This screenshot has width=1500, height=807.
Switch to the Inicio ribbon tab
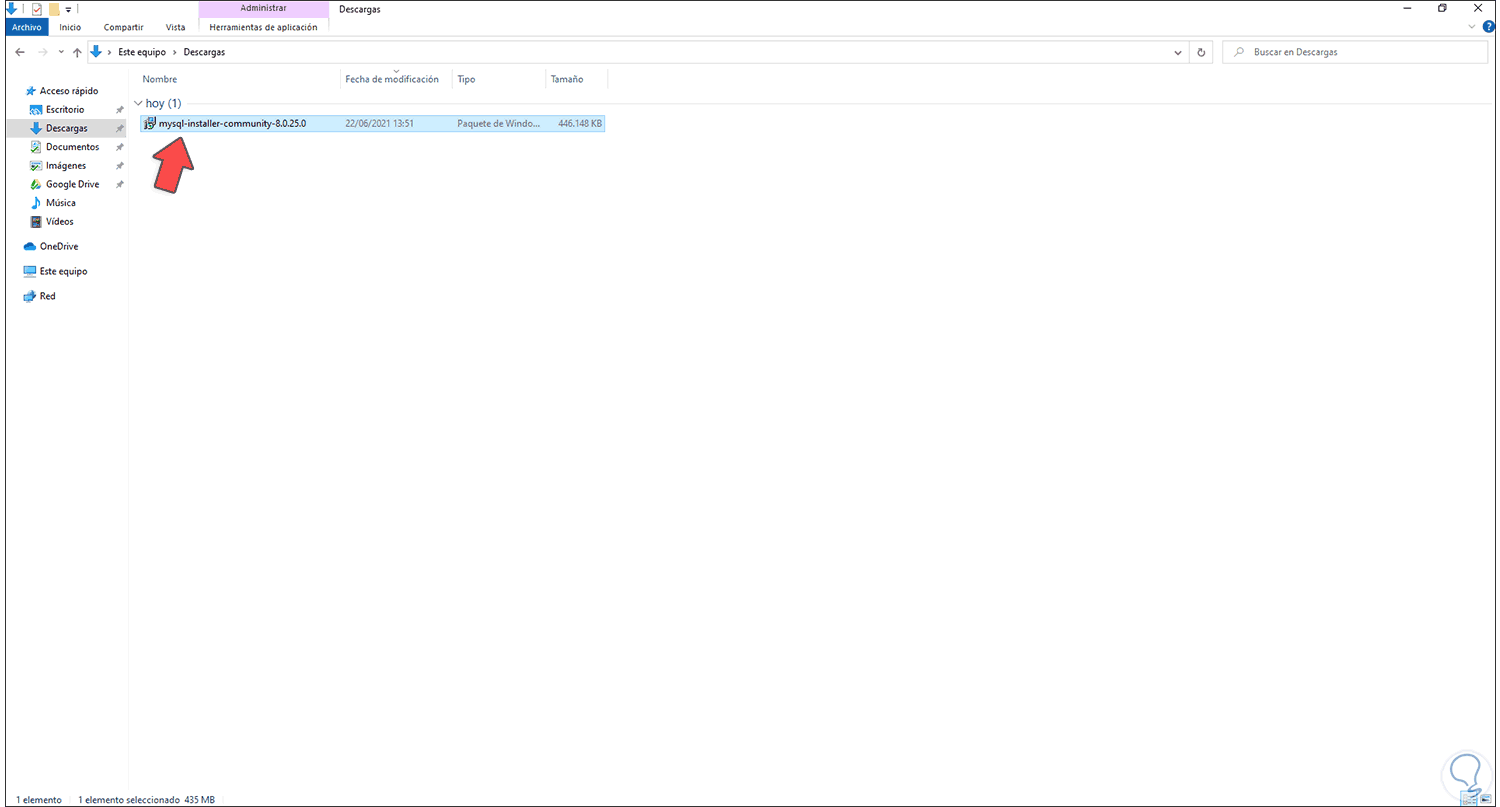70,27
